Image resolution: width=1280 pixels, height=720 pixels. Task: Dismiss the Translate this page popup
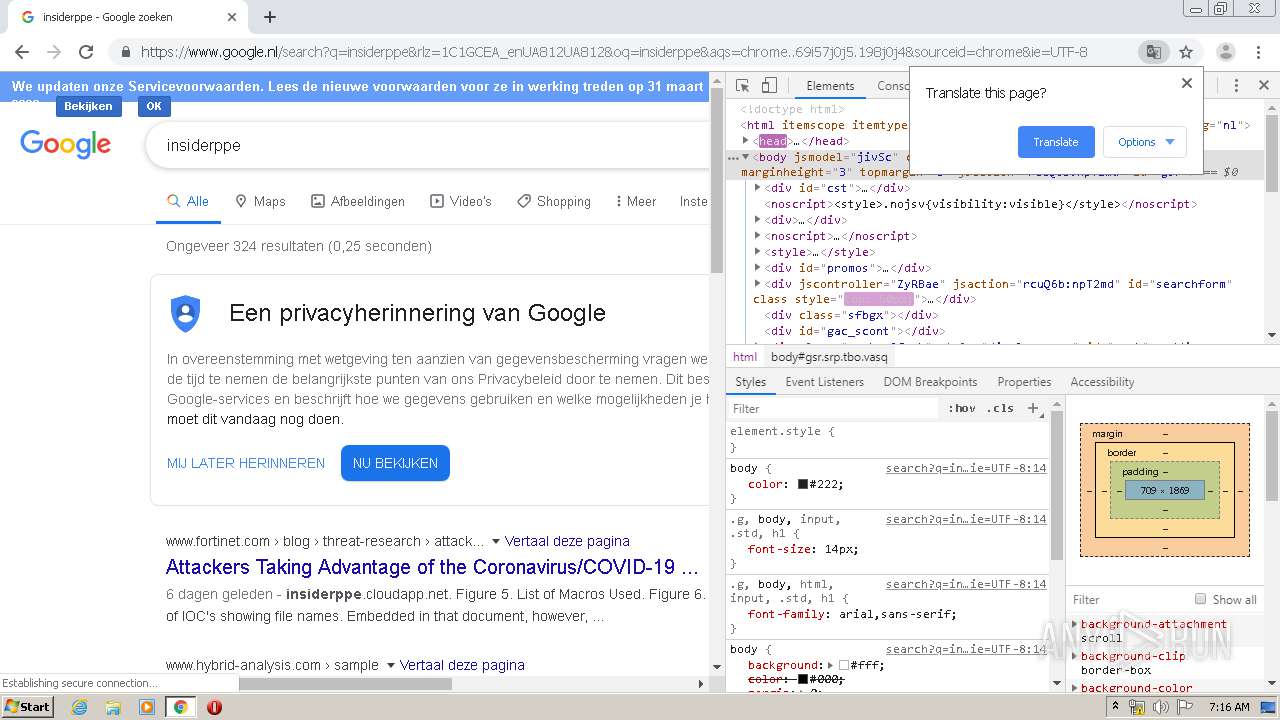1187,83
